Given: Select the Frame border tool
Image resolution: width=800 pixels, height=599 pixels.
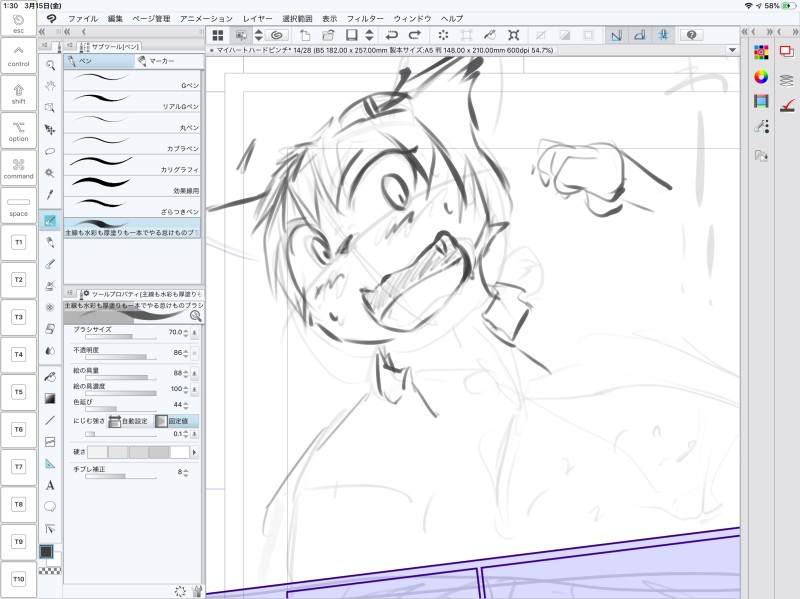Looking at the screenshot, I should (x=50, y=442).
